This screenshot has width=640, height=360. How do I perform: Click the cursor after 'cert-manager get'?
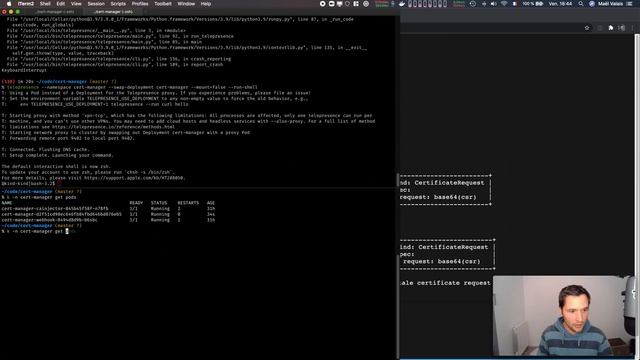click(67, 231)
